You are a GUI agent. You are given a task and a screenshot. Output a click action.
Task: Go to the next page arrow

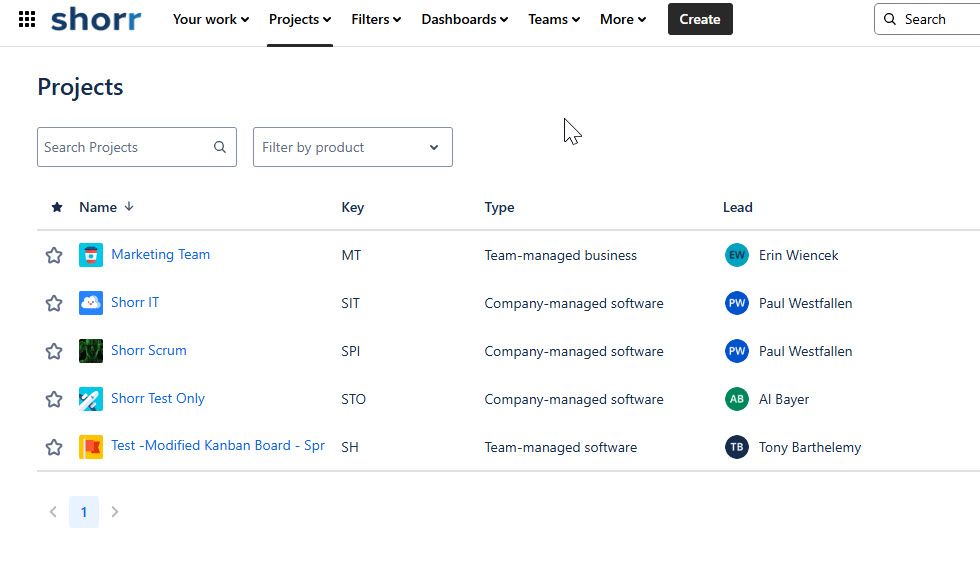114,512
